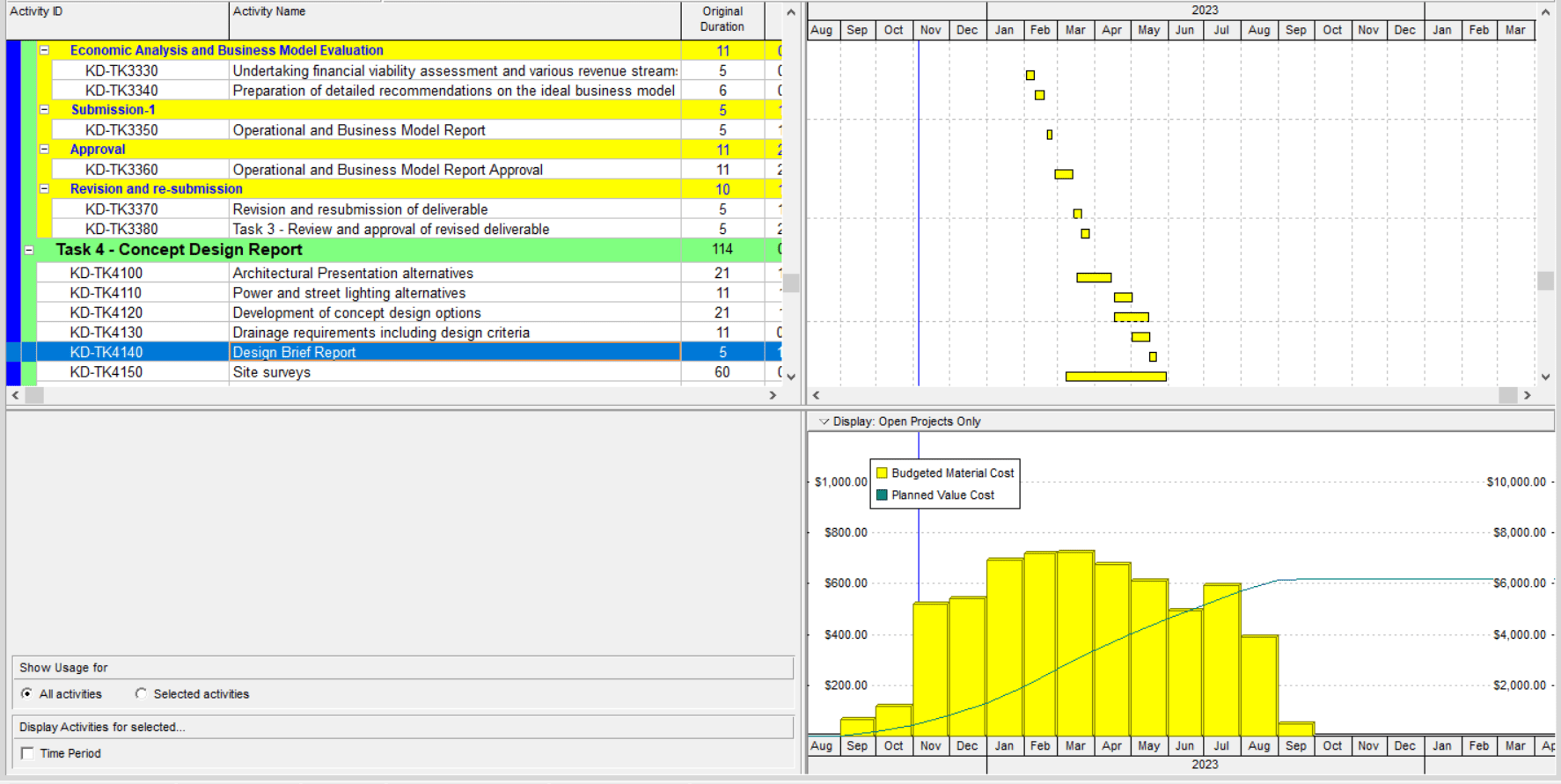Click the Site surveys Gantt bar
The width and height of the screenshot is (1561, 784).
point(1115,377)
